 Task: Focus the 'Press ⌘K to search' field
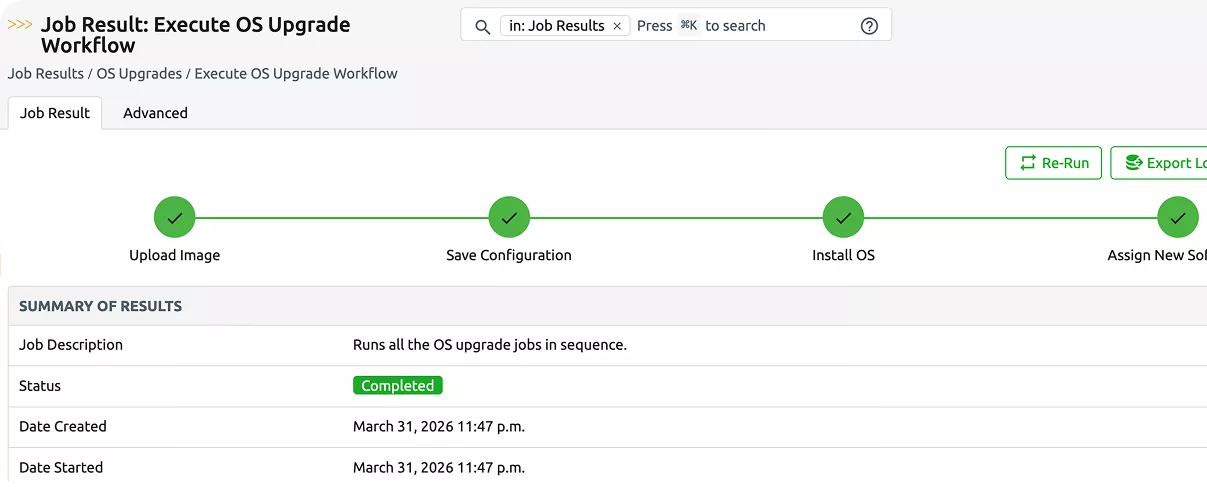(x=760, y=26)
